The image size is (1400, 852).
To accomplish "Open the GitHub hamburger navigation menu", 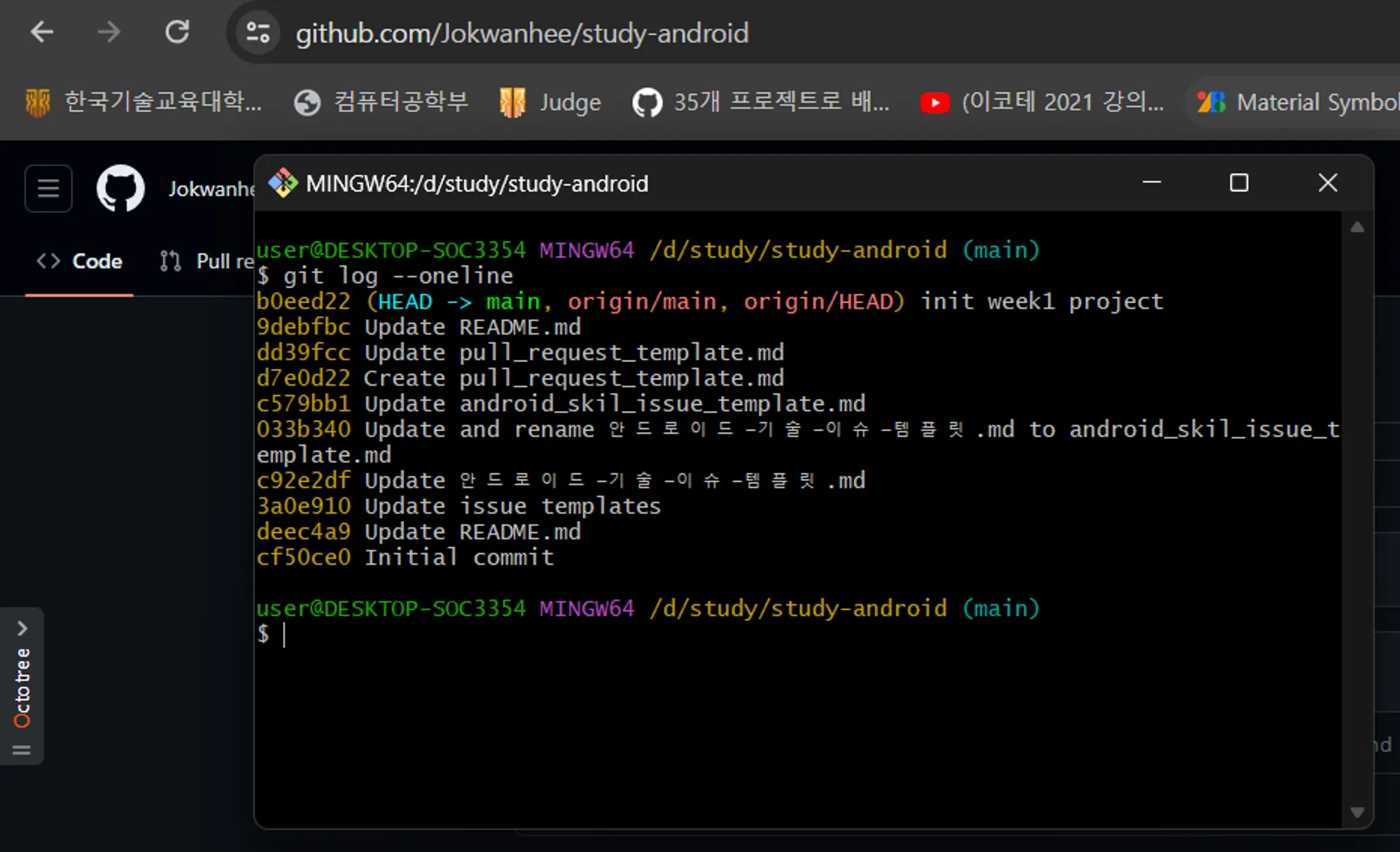I will click(48, 188).
